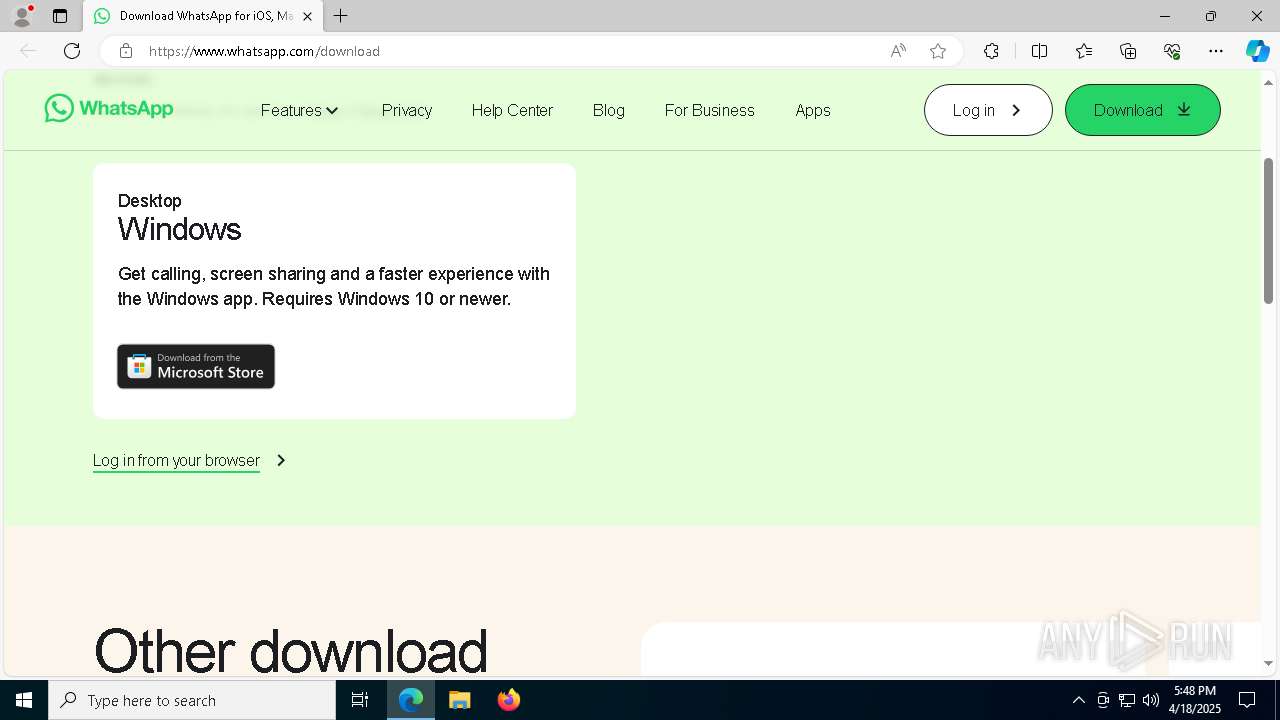Open File Explorer from taskbar
This screenshot has width=1280, height=720.
click(x=460, y=700)
